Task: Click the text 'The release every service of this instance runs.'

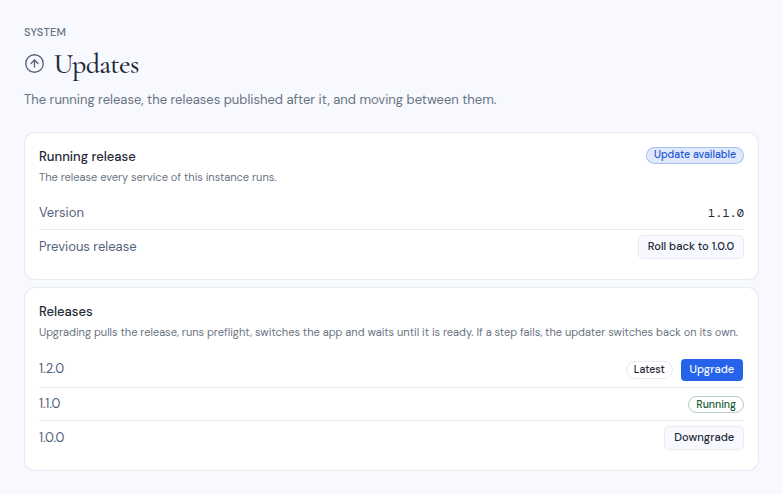Action: [158, 177]
